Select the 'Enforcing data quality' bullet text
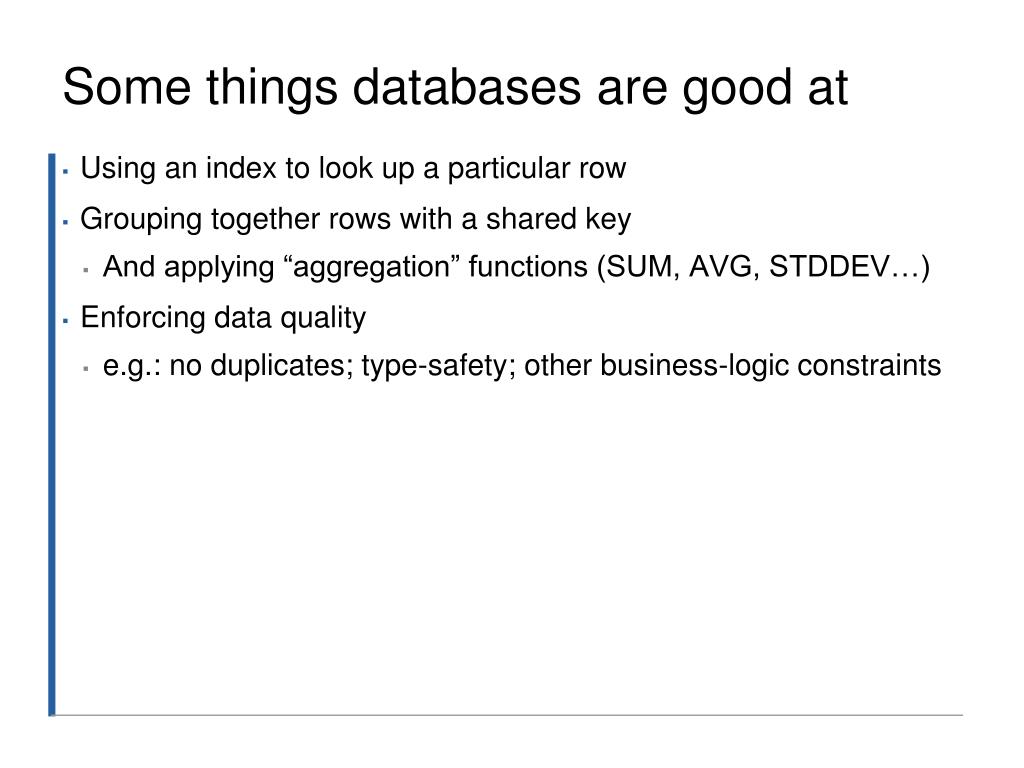 click(x=223, y=319)
